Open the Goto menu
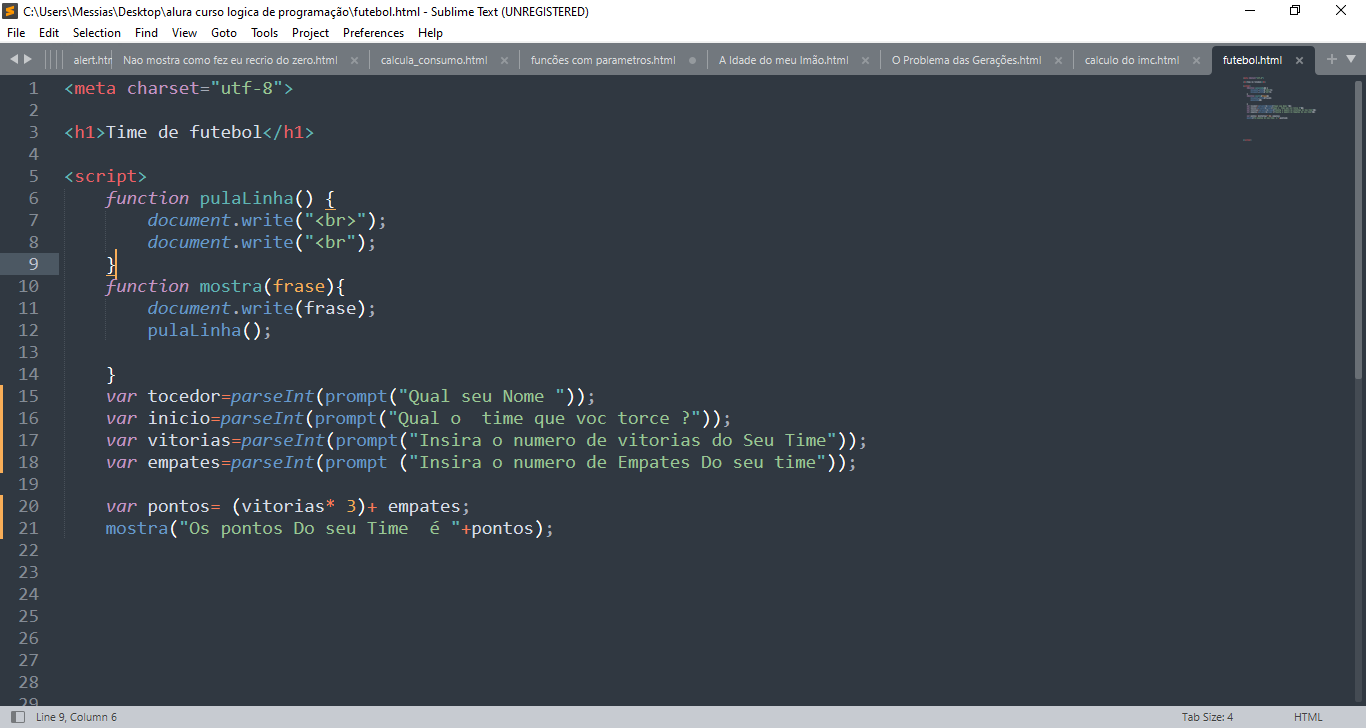 pos(224,33)
